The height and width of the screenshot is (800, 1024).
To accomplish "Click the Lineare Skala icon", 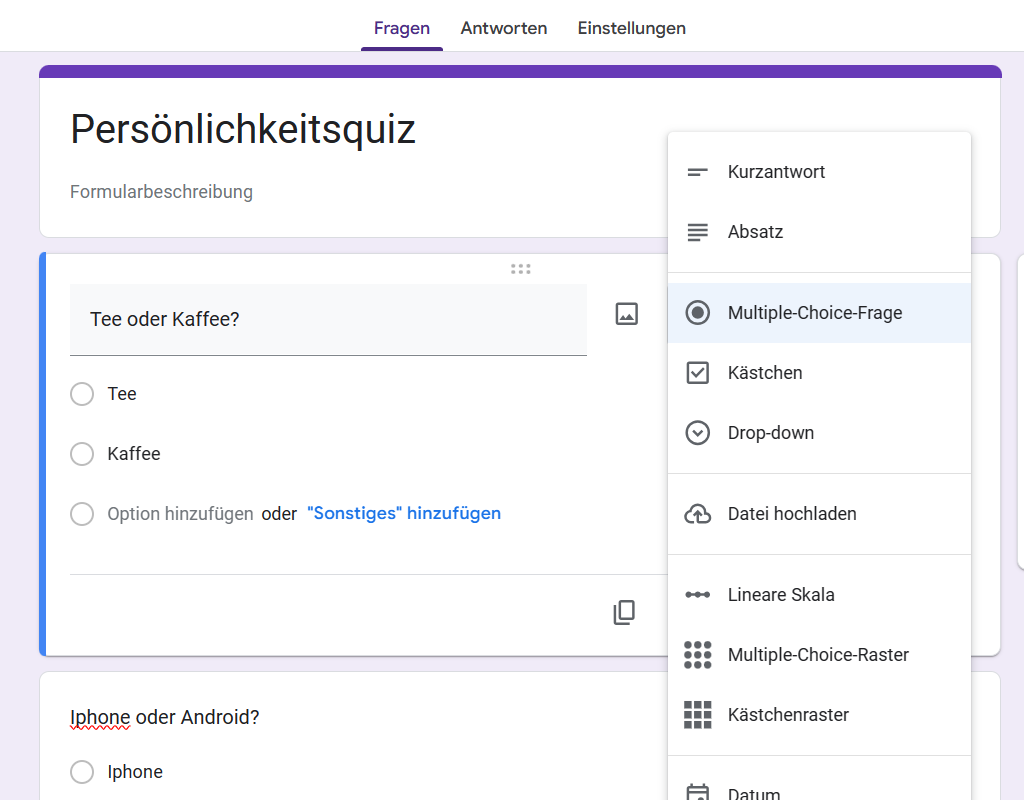I will coord(697,595).
